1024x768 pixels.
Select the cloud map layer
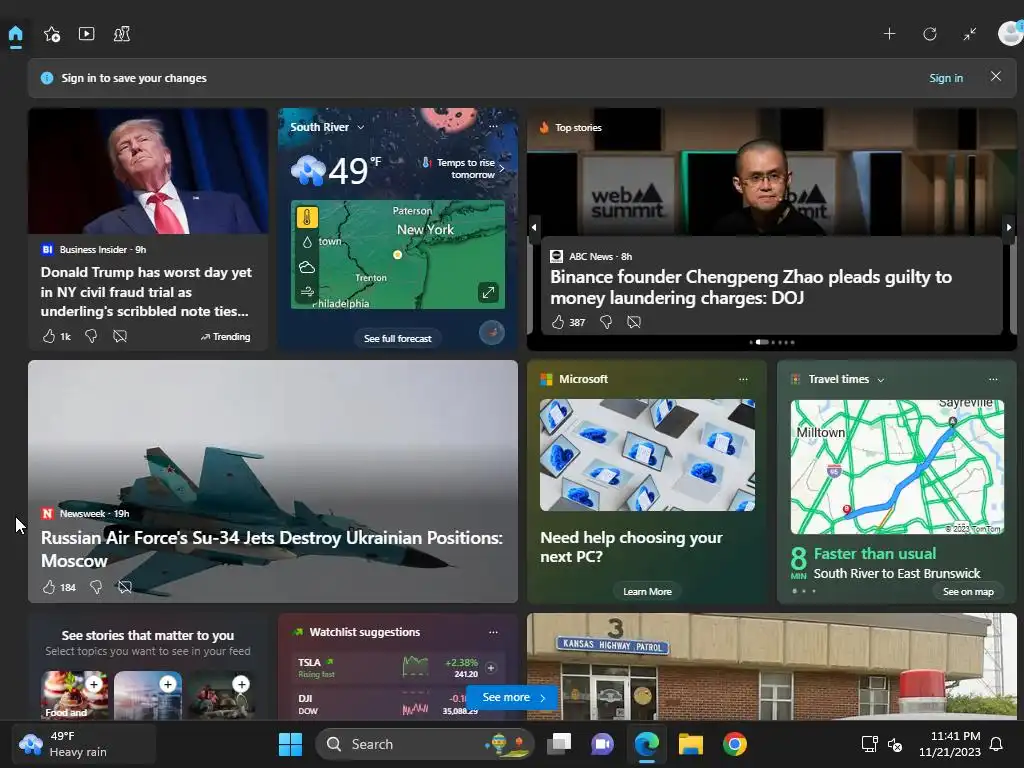tap(307, 267)
